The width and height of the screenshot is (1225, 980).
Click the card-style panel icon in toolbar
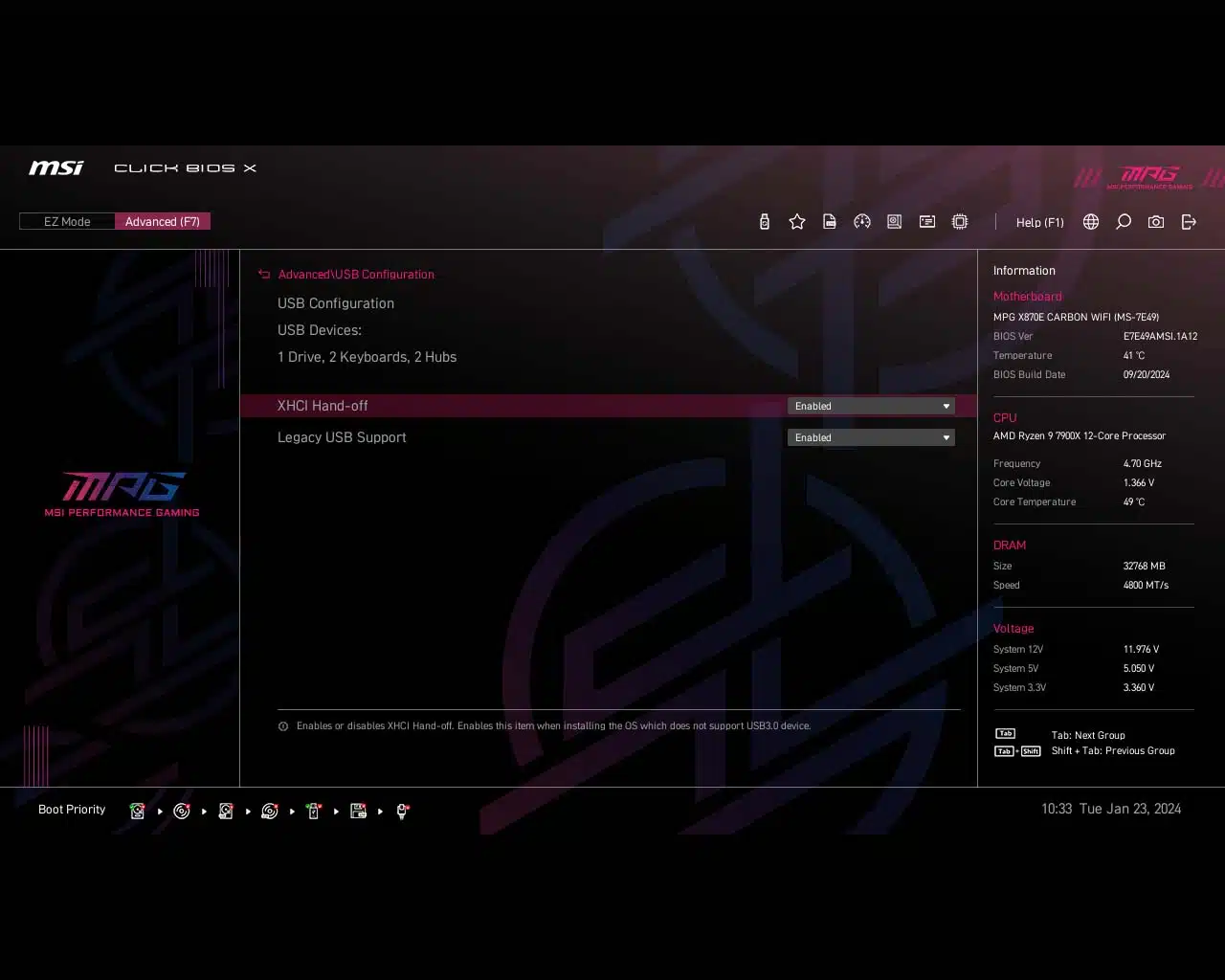(x=927, y=222)
